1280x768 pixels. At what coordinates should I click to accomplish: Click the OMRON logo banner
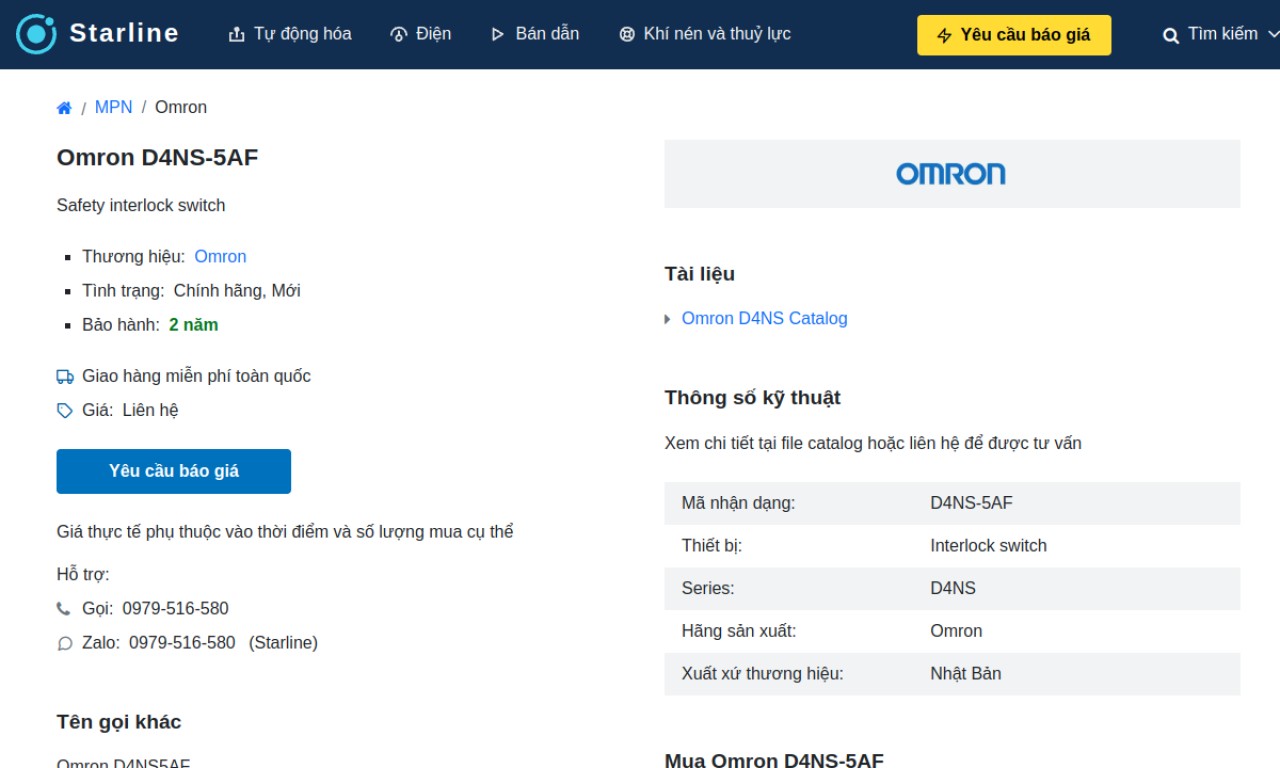[x=951, y=174]
